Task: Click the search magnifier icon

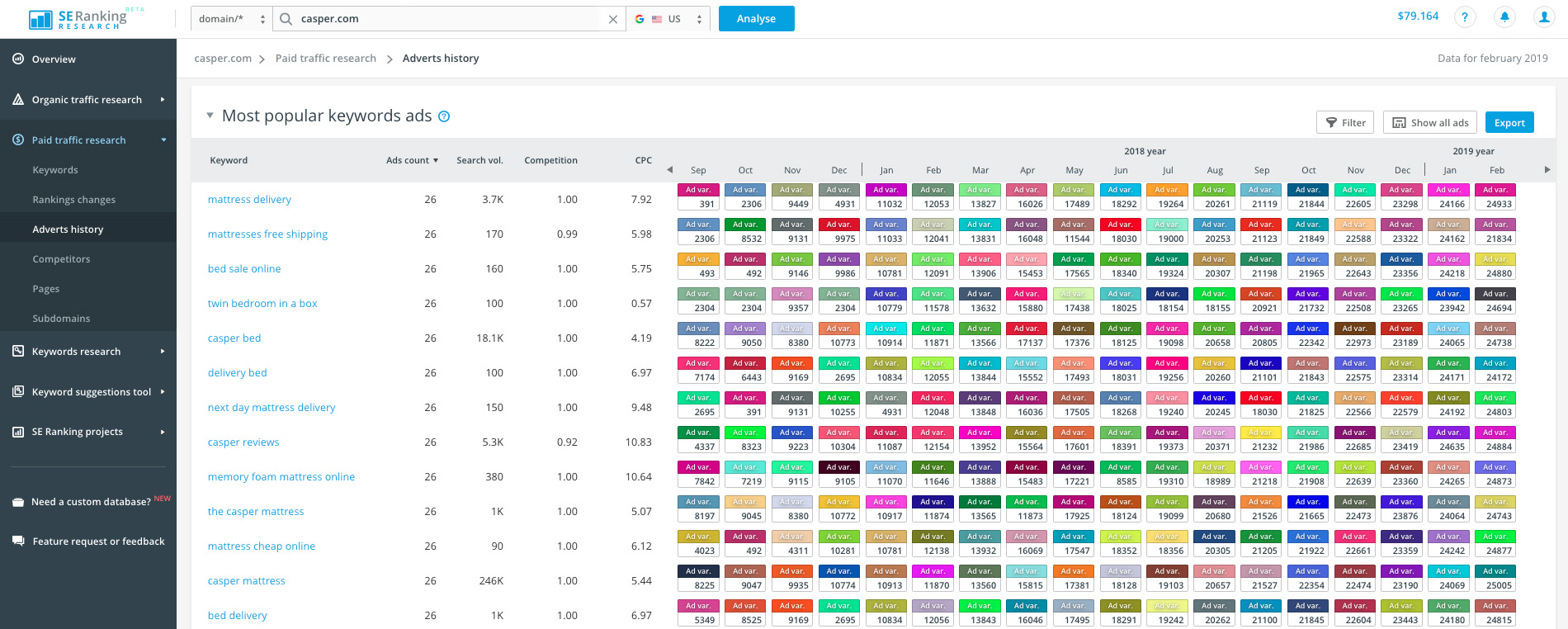Action: (286, 19)
